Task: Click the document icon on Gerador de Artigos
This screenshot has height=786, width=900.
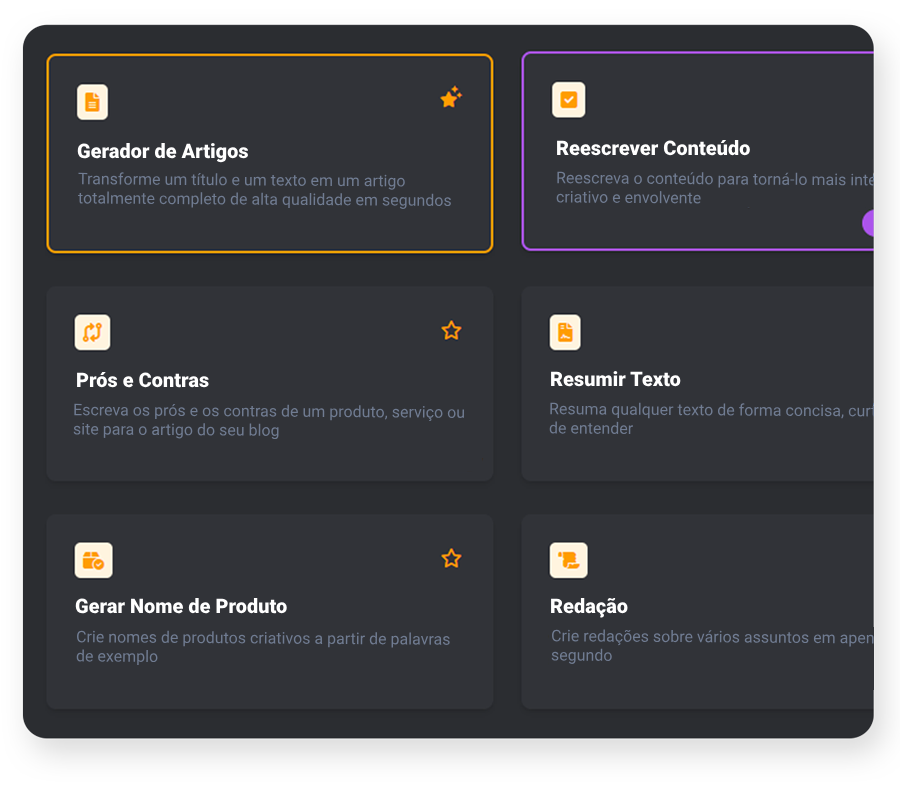Action: coord(92,102)
